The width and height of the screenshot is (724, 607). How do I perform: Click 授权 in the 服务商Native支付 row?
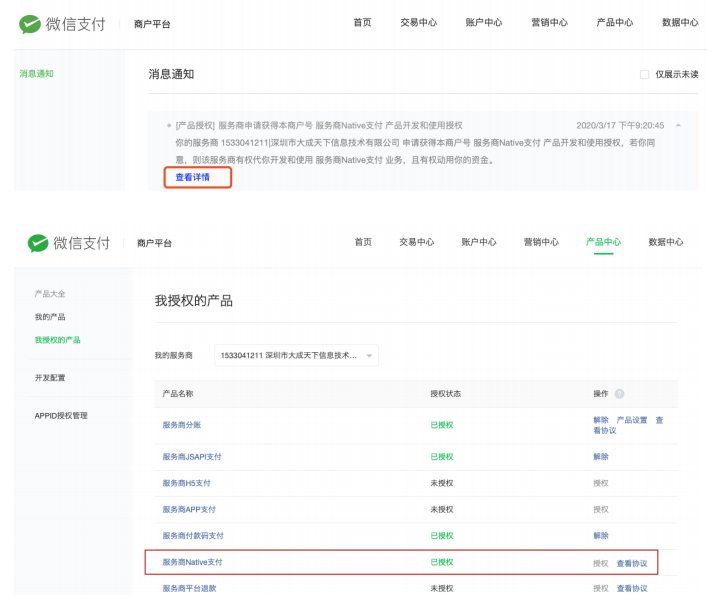601,564
